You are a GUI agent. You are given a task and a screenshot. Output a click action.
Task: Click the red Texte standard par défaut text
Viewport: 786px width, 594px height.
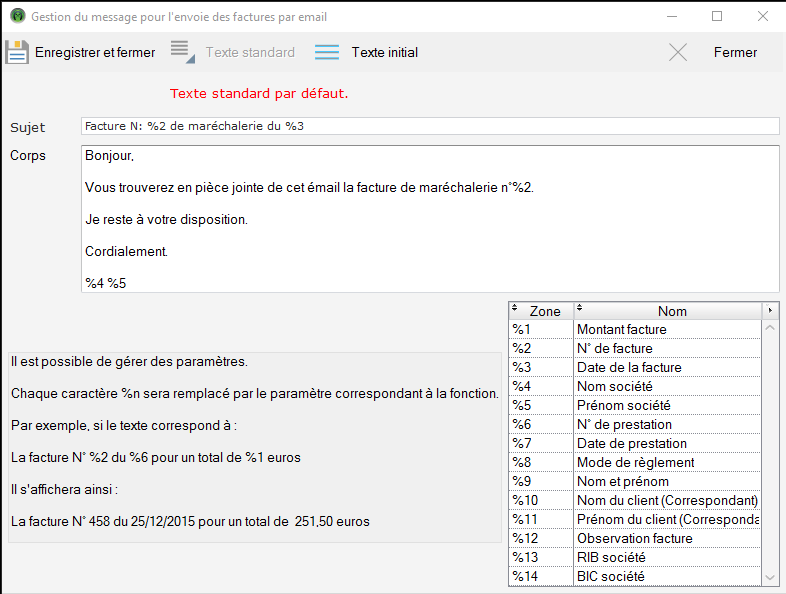point(259,94)
